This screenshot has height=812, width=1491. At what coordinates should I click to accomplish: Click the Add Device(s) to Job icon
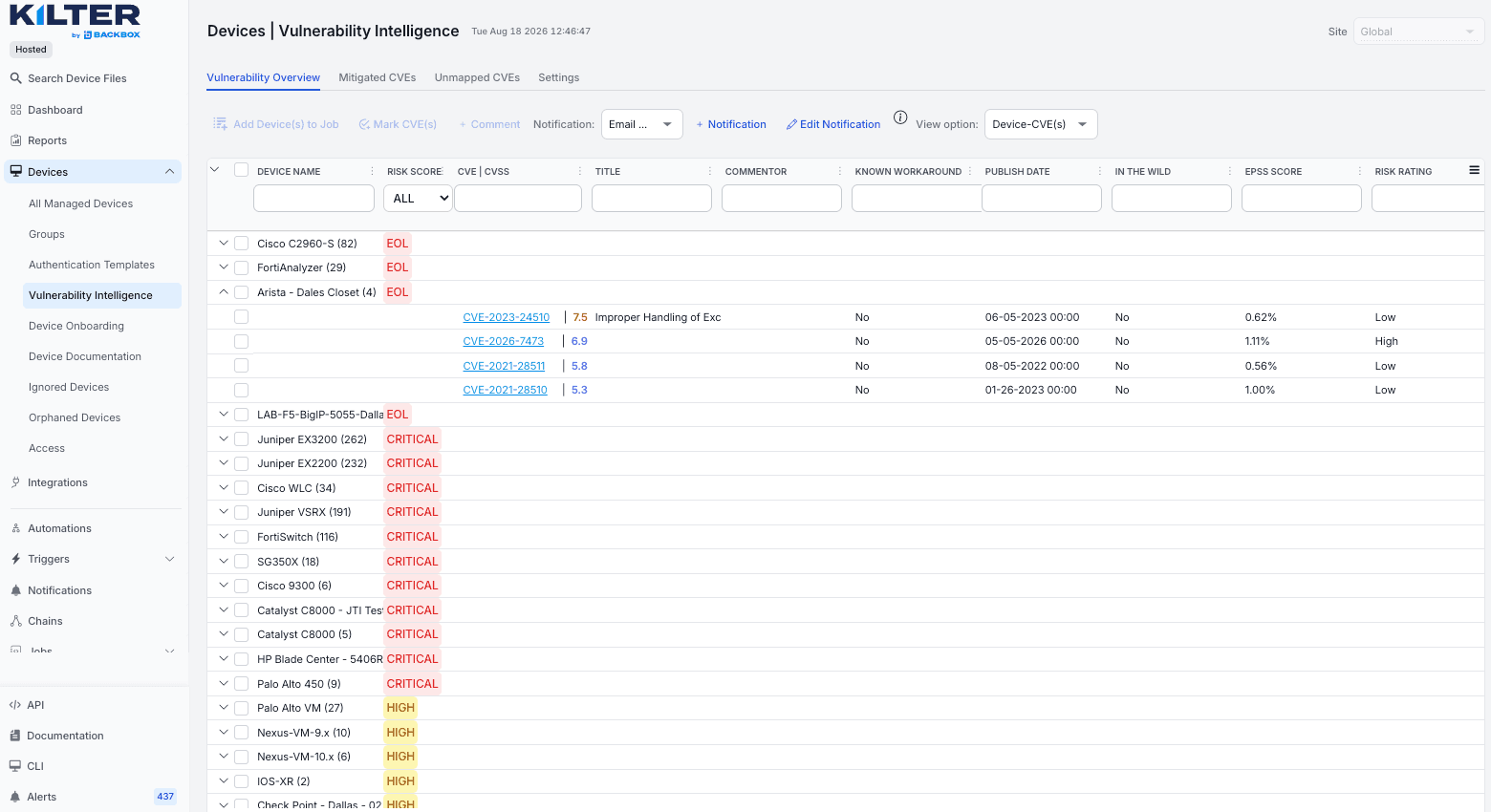pyautogui.click(x=220, y=124)
